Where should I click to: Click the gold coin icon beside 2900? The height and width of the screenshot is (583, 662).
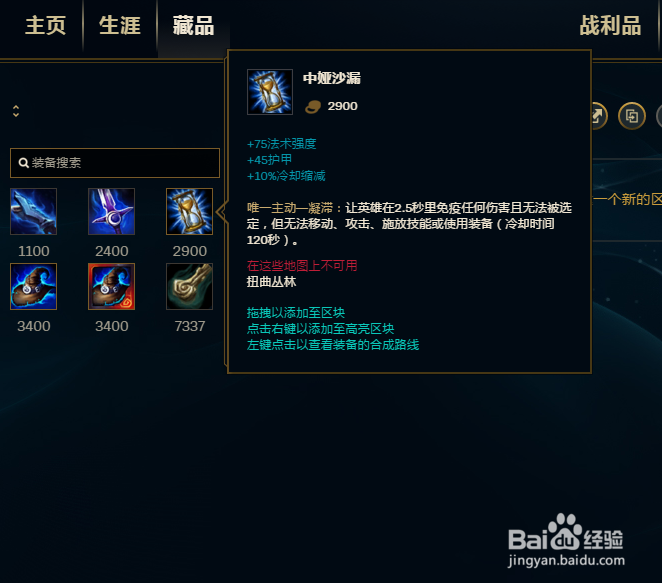[x=313, y=107]
